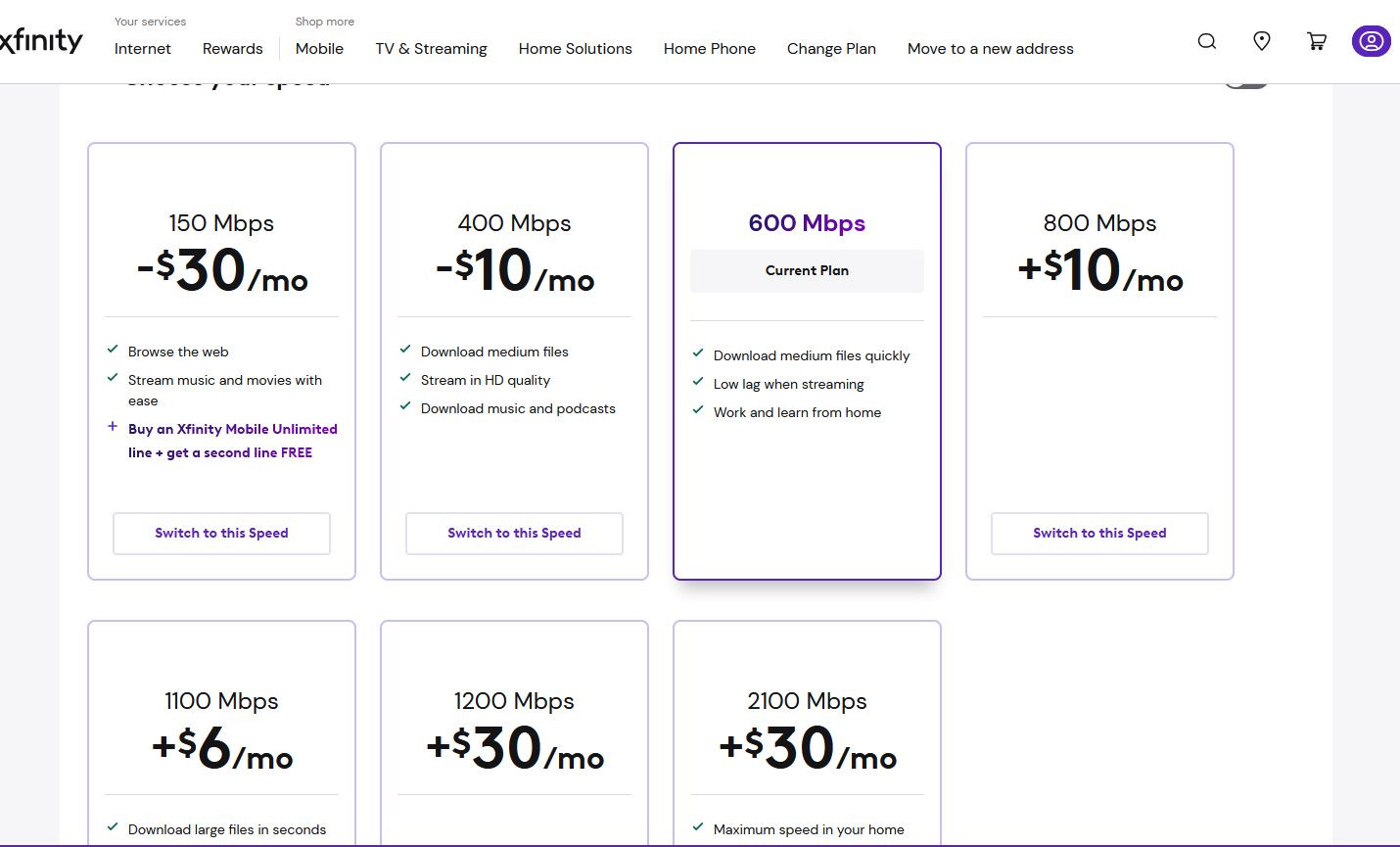
Task: Select Move to a new address
Action: pos(991,49)
